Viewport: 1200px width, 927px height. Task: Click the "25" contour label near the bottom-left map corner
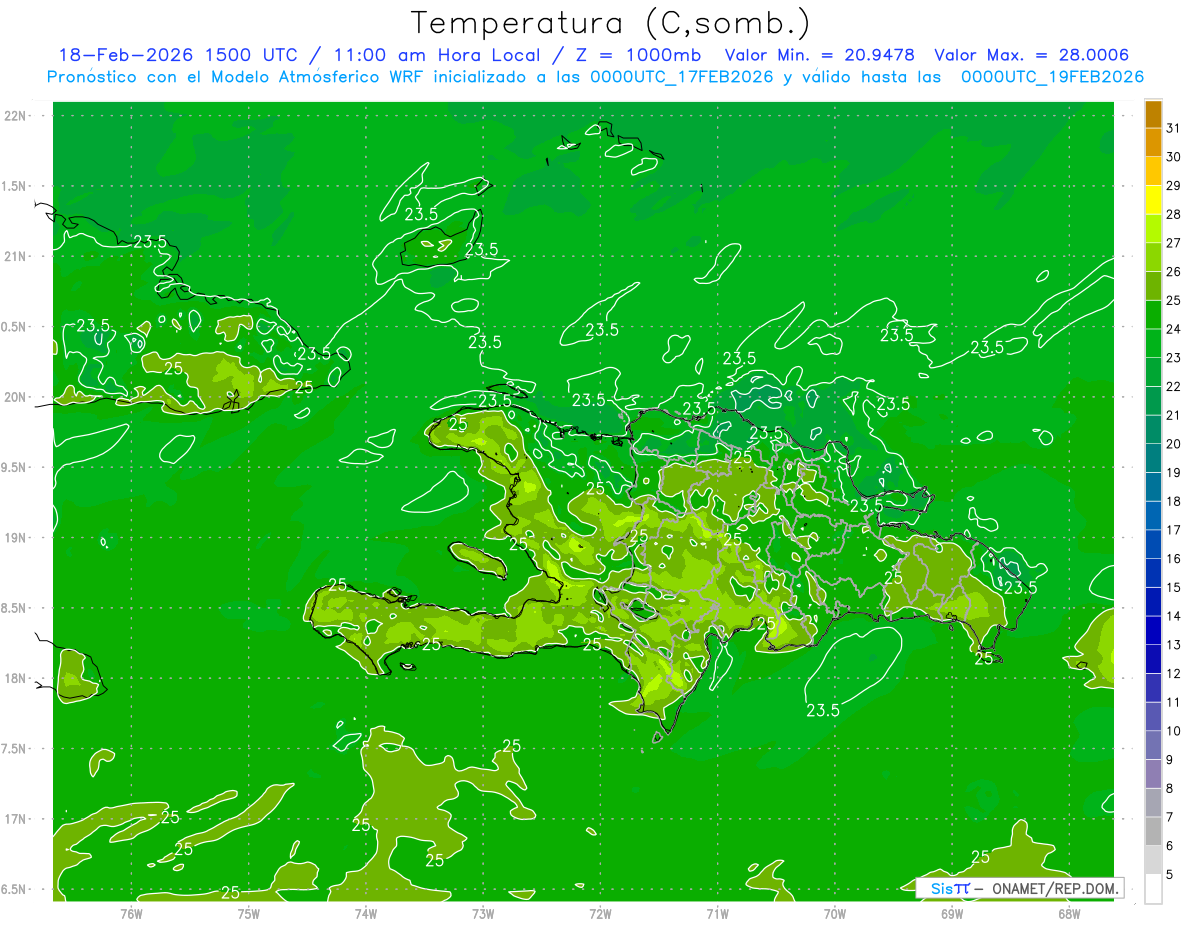coord(230,893)
